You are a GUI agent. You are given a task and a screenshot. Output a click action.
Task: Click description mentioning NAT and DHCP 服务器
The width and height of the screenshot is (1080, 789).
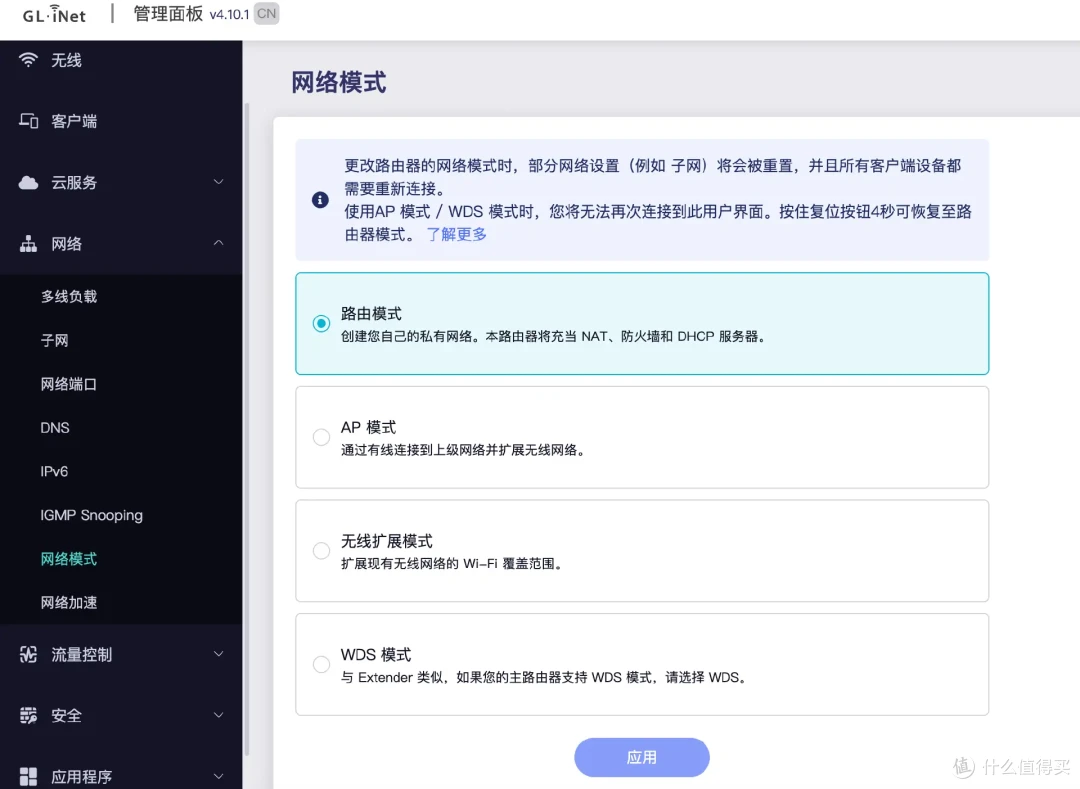553,337
